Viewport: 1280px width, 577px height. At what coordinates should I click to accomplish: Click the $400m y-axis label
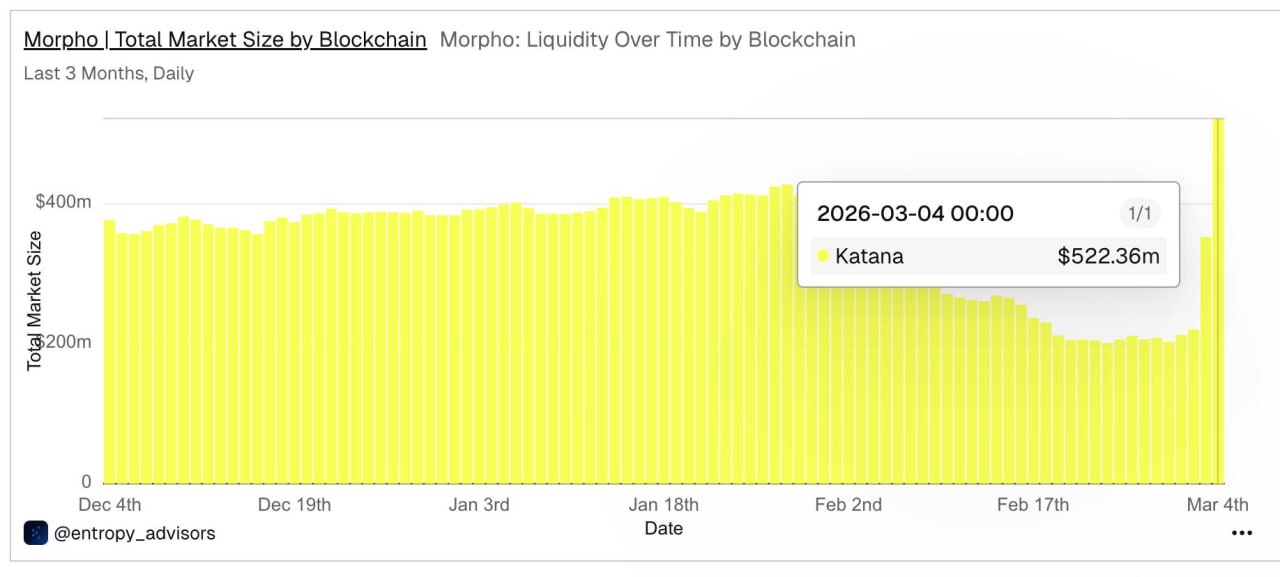[x=63, y=202]
